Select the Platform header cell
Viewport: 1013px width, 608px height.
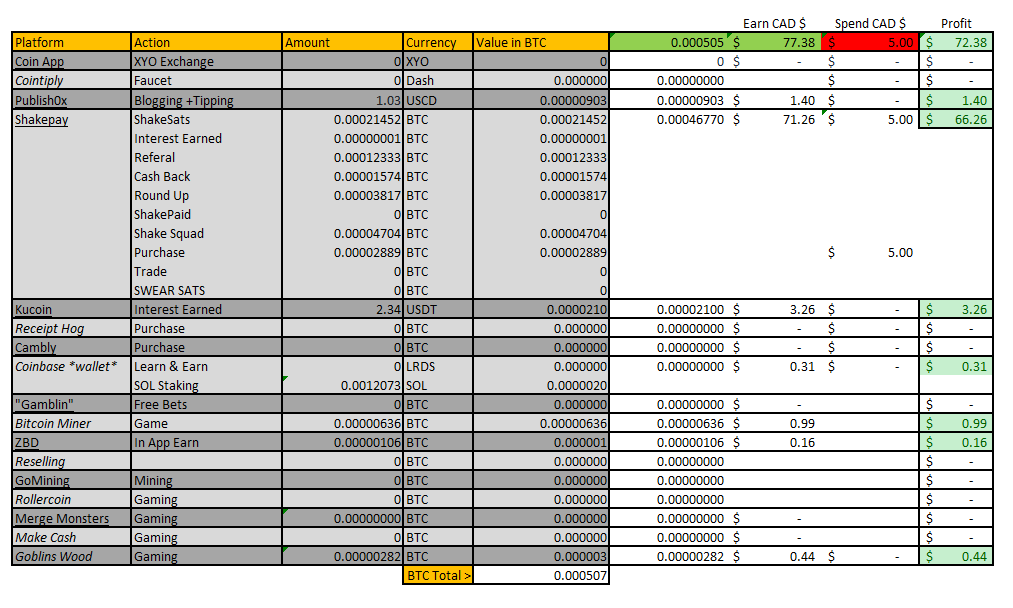(x=72, y=42)
